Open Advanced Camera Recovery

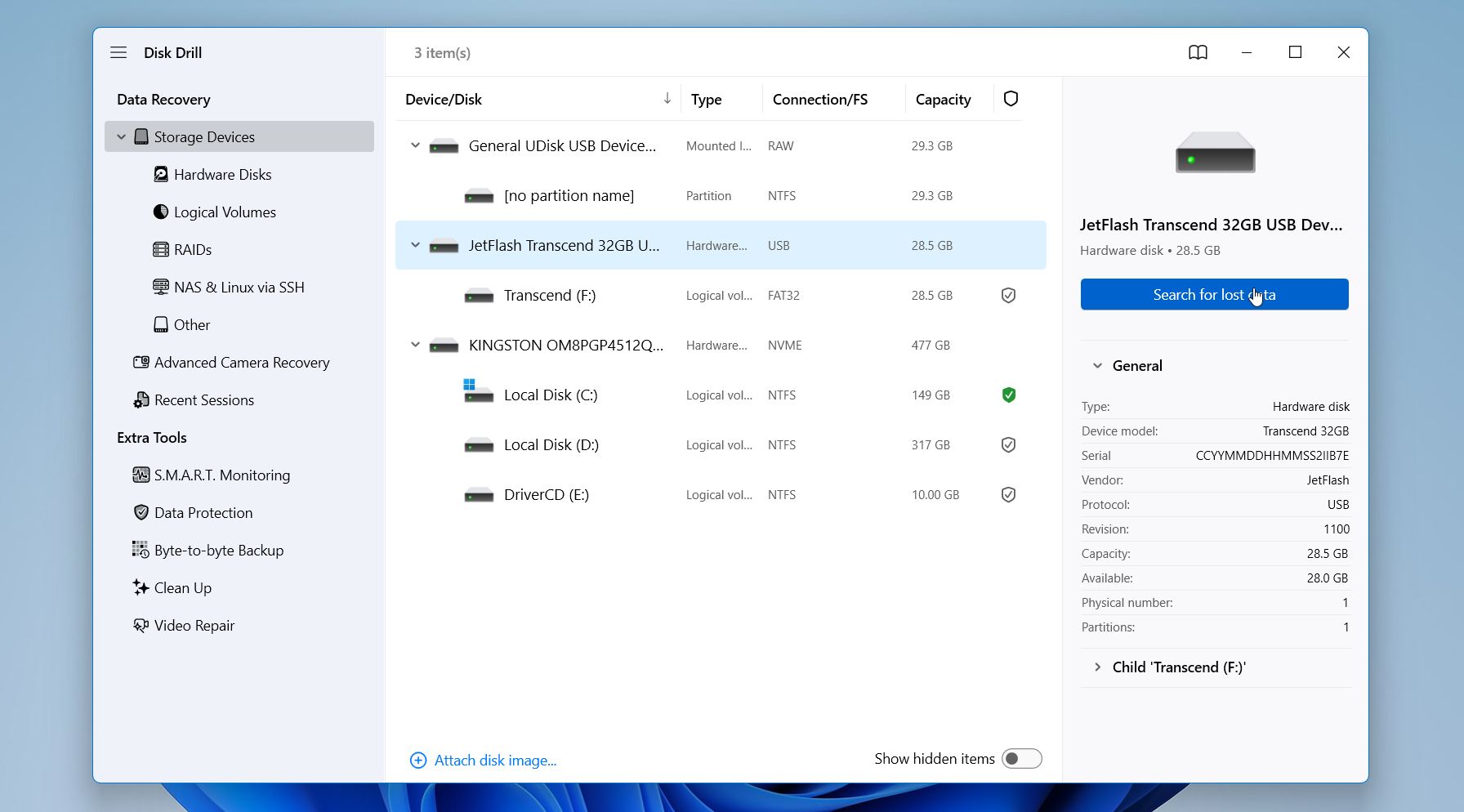point(242,362)
